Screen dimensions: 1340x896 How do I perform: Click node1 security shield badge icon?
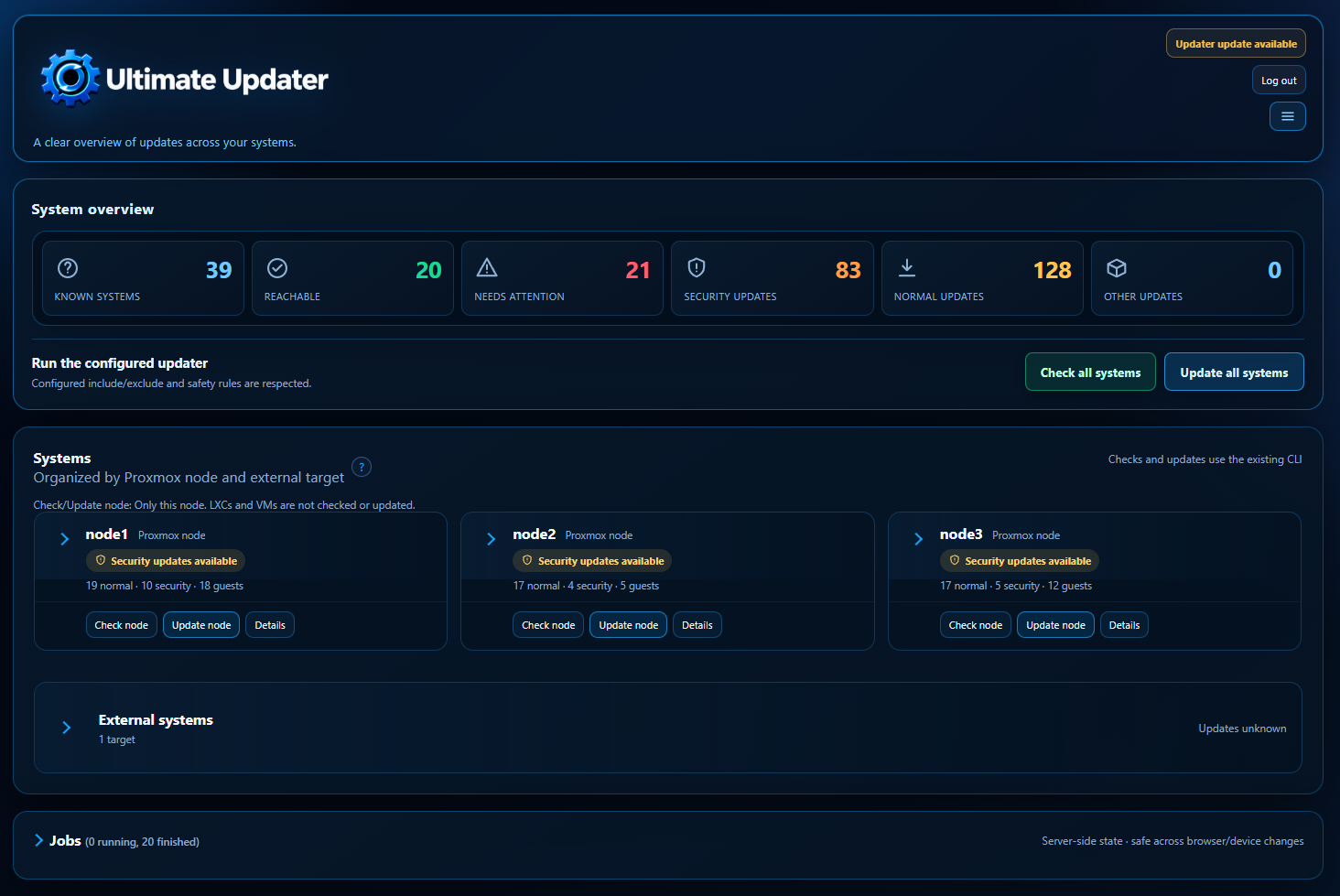101,560
